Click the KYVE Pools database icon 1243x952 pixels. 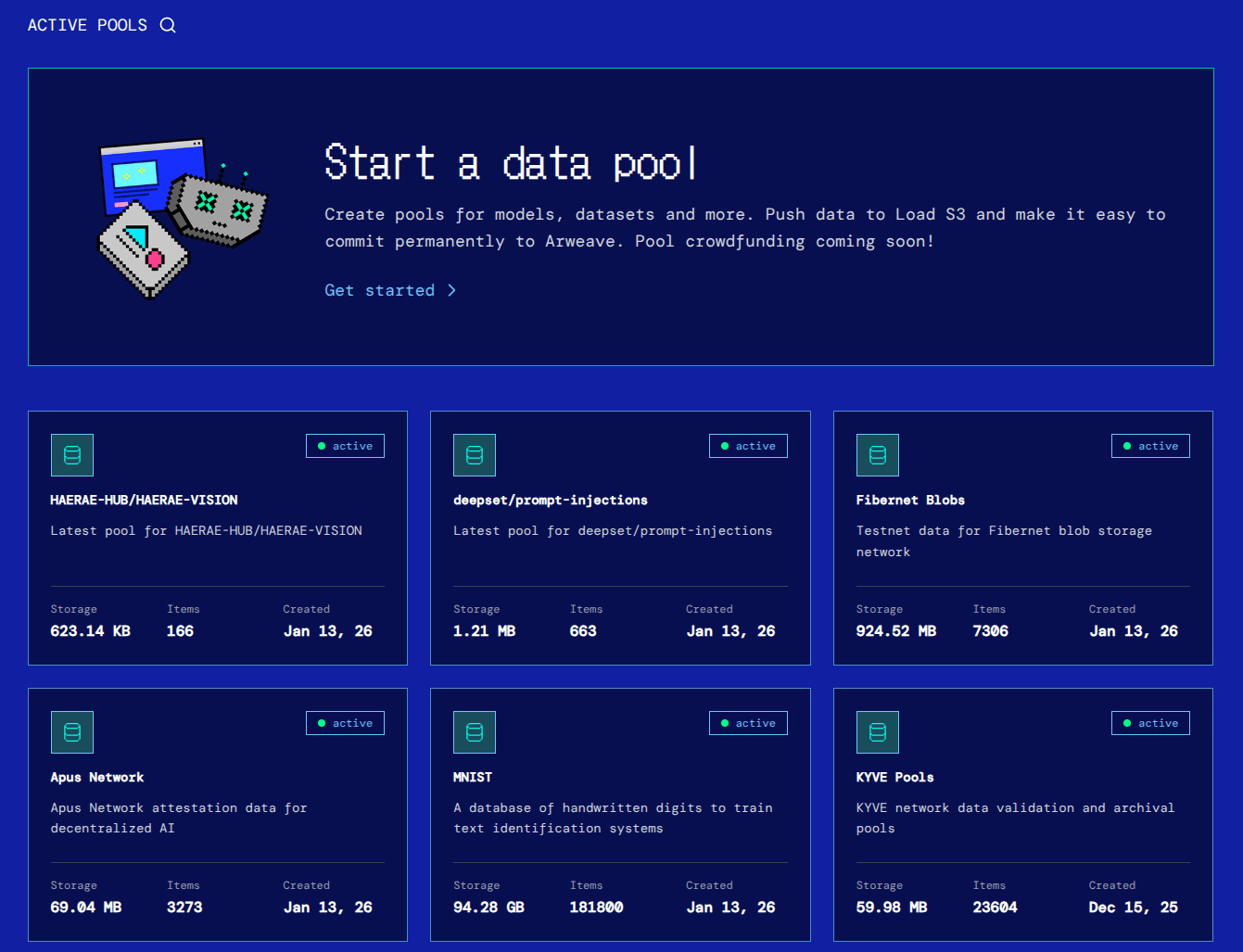878,732
